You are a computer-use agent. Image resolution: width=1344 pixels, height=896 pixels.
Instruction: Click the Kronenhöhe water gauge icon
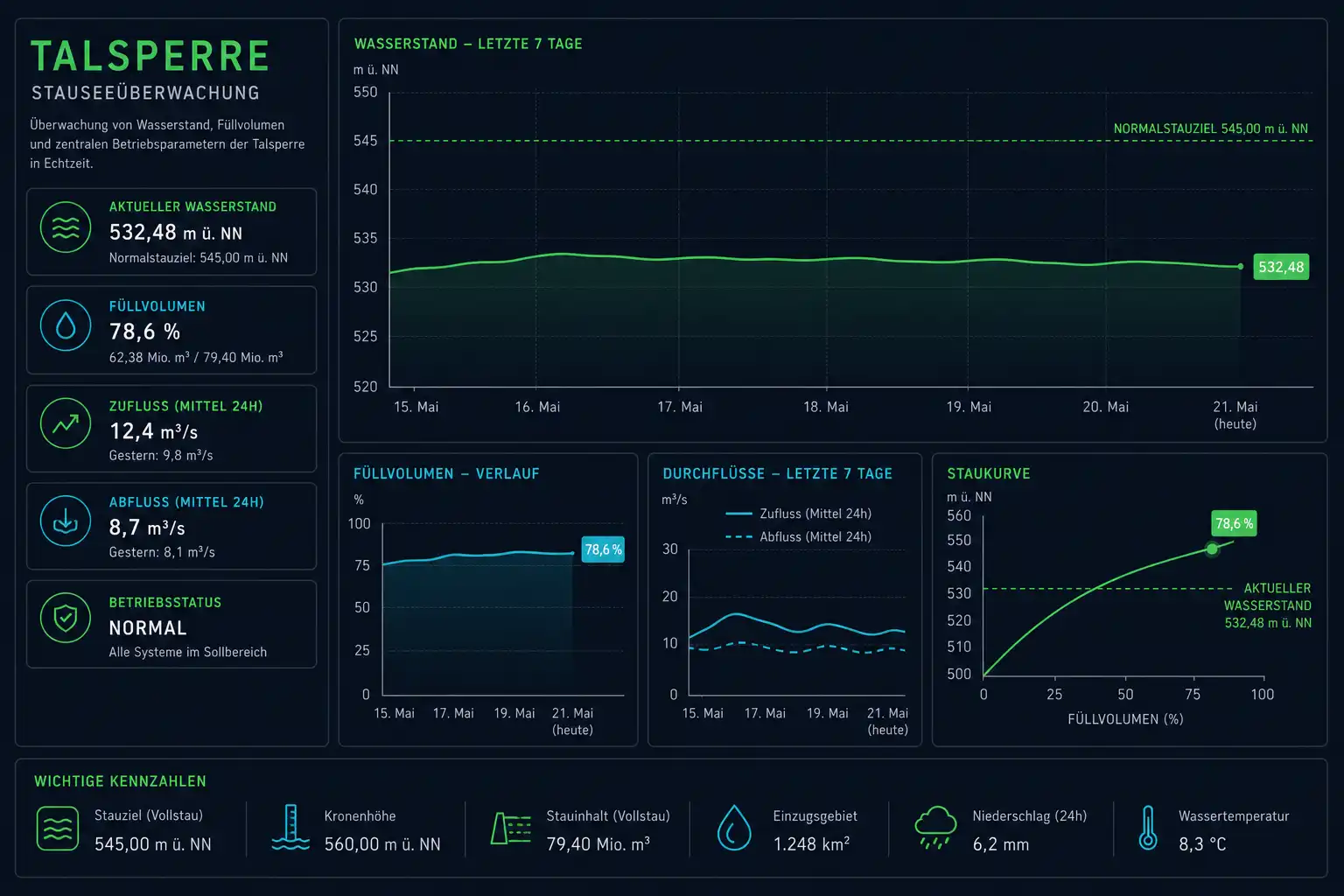290,828
